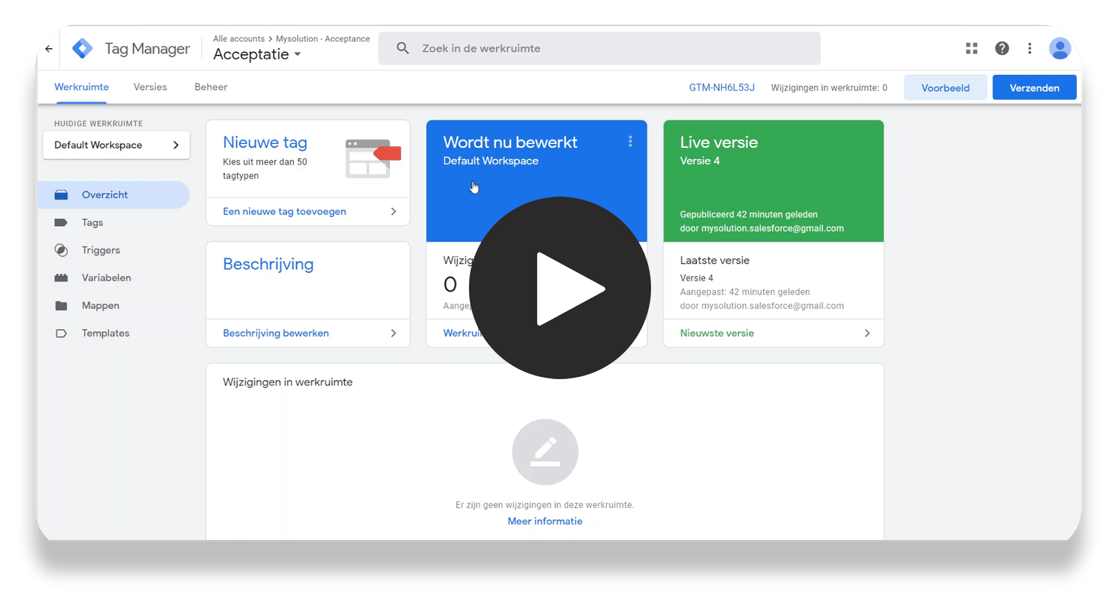Click the Wordt nu bewerkt card heading
The height and width of the screenshot is (609, 1120).
510,142
